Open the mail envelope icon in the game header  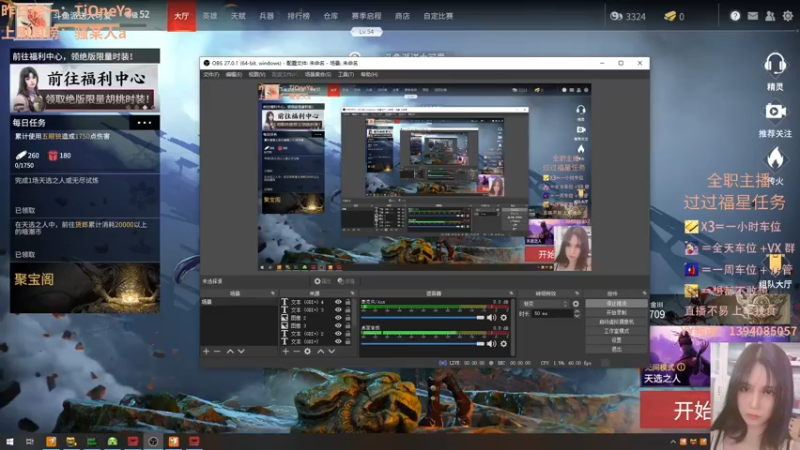[753, 16]
